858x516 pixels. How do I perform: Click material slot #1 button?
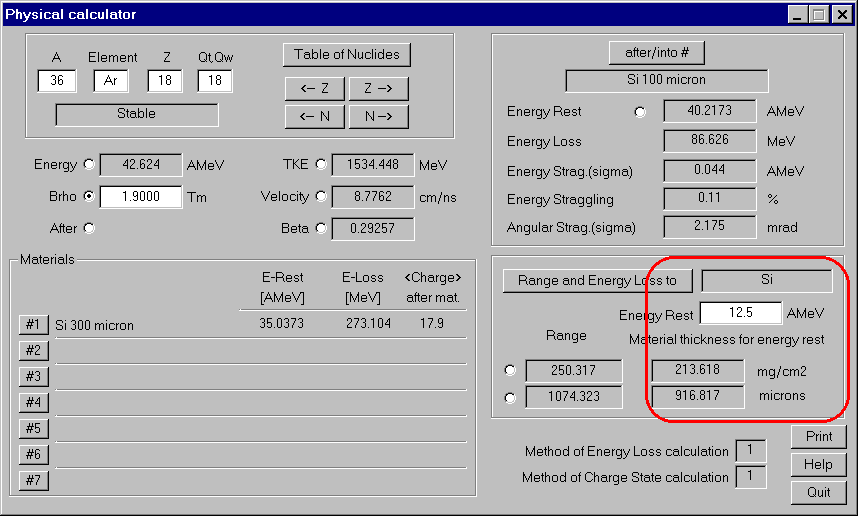[33, 324]
